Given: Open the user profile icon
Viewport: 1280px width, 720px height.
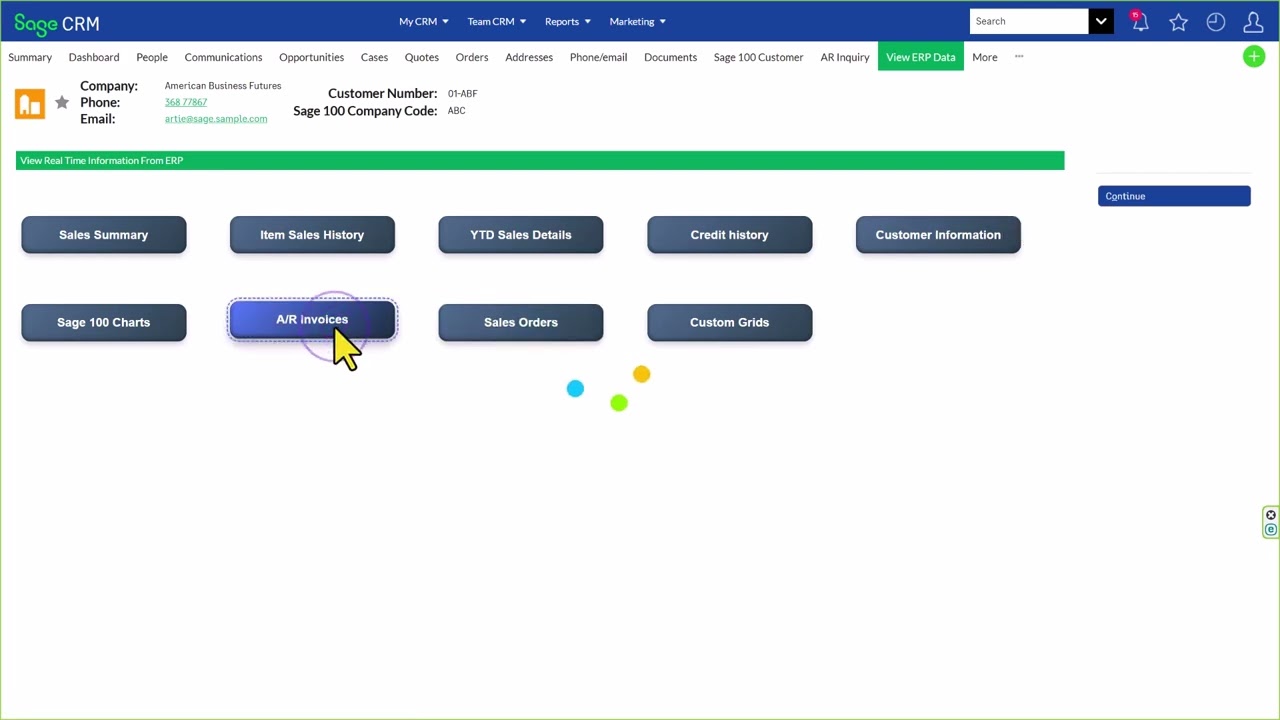Looking at the screenshot, I should 1253,22.
